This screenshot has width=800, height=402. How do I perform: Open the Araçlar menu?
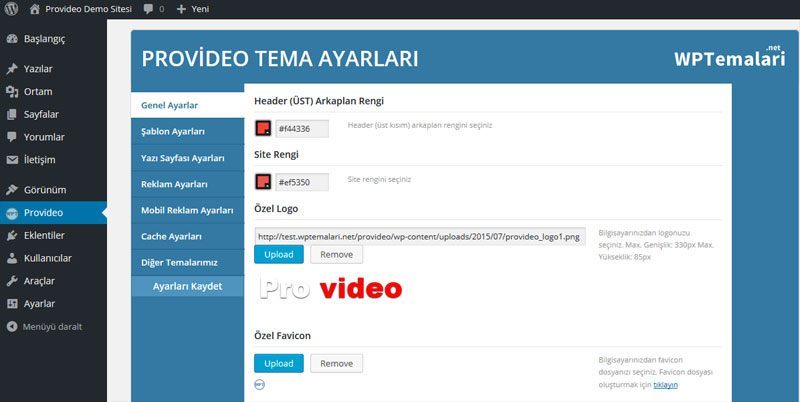(x=39, y=281)
